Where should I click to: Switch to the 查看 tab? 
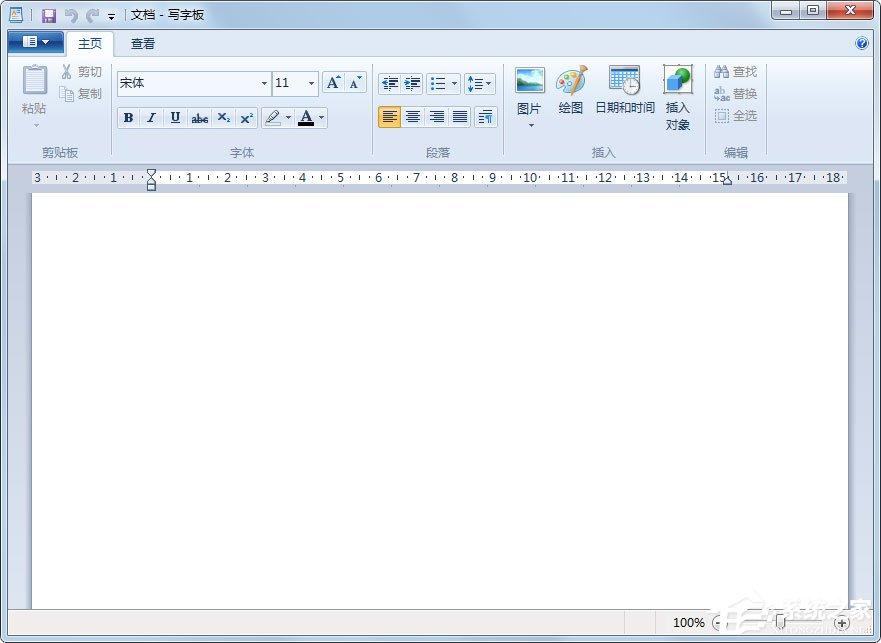coord(143,44)
